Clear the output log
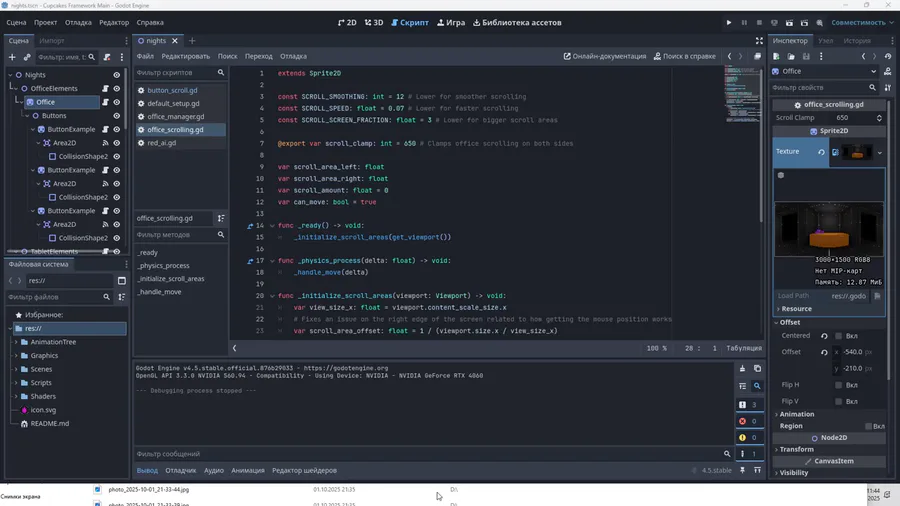Image resolution: width=900 pixels, height=506 pixels. point(743,369)
